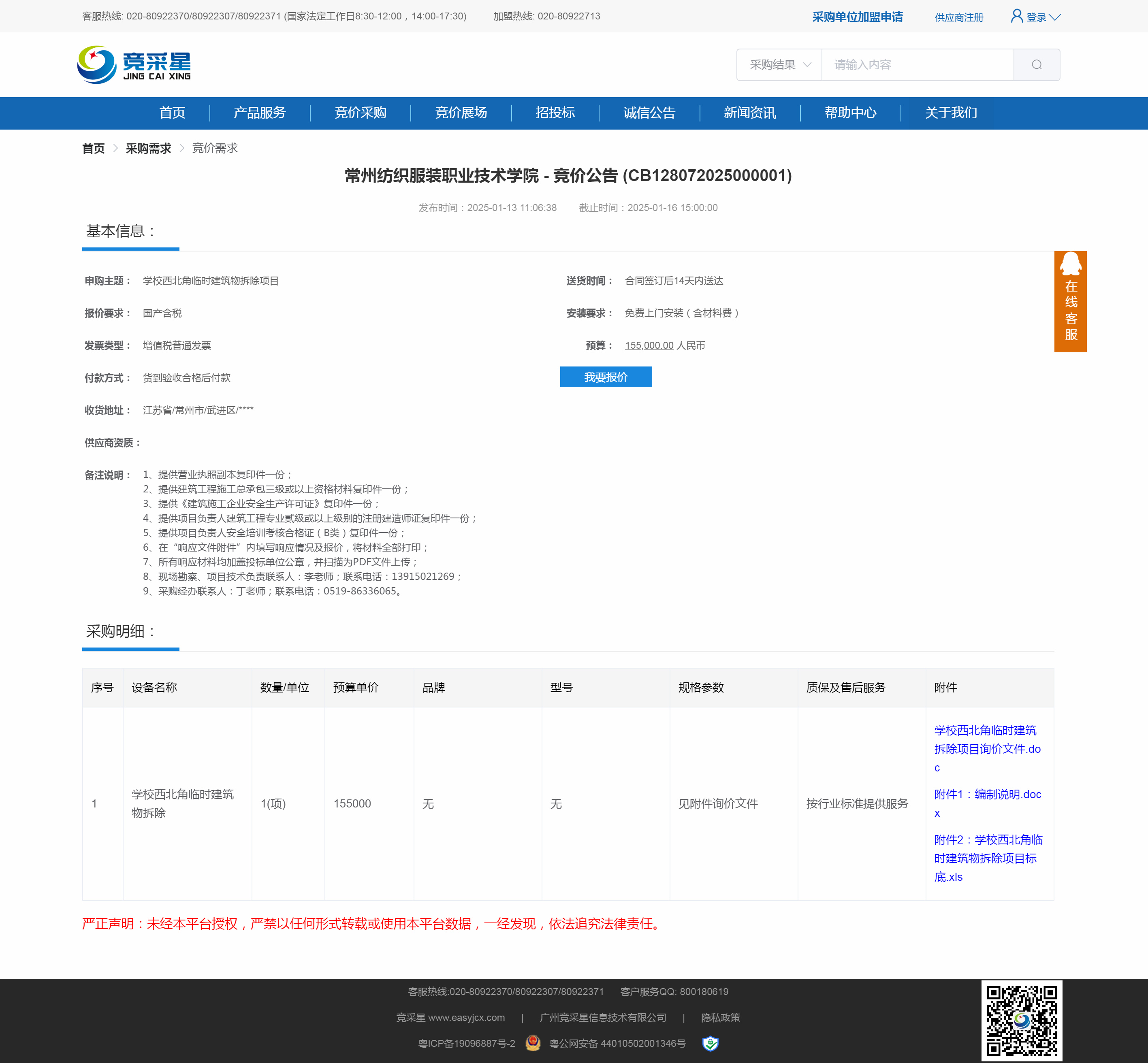The width and height of the screenshot is (1148, 1063).
Task: Click the user login icon
Action: (x=1016, y=16)
